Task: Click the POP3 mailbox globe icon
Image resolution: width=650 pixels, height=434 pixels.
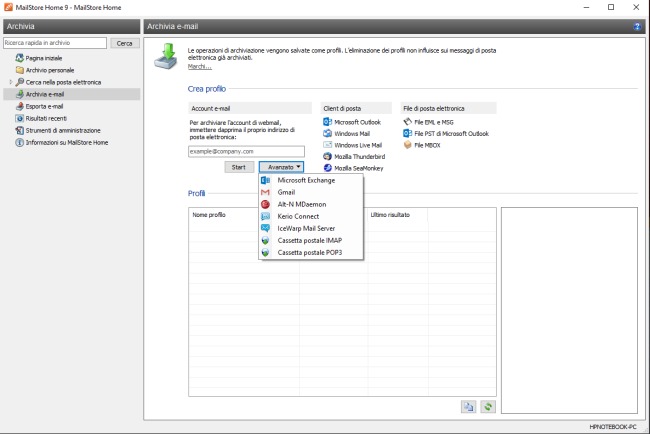Action: [265, 252]
